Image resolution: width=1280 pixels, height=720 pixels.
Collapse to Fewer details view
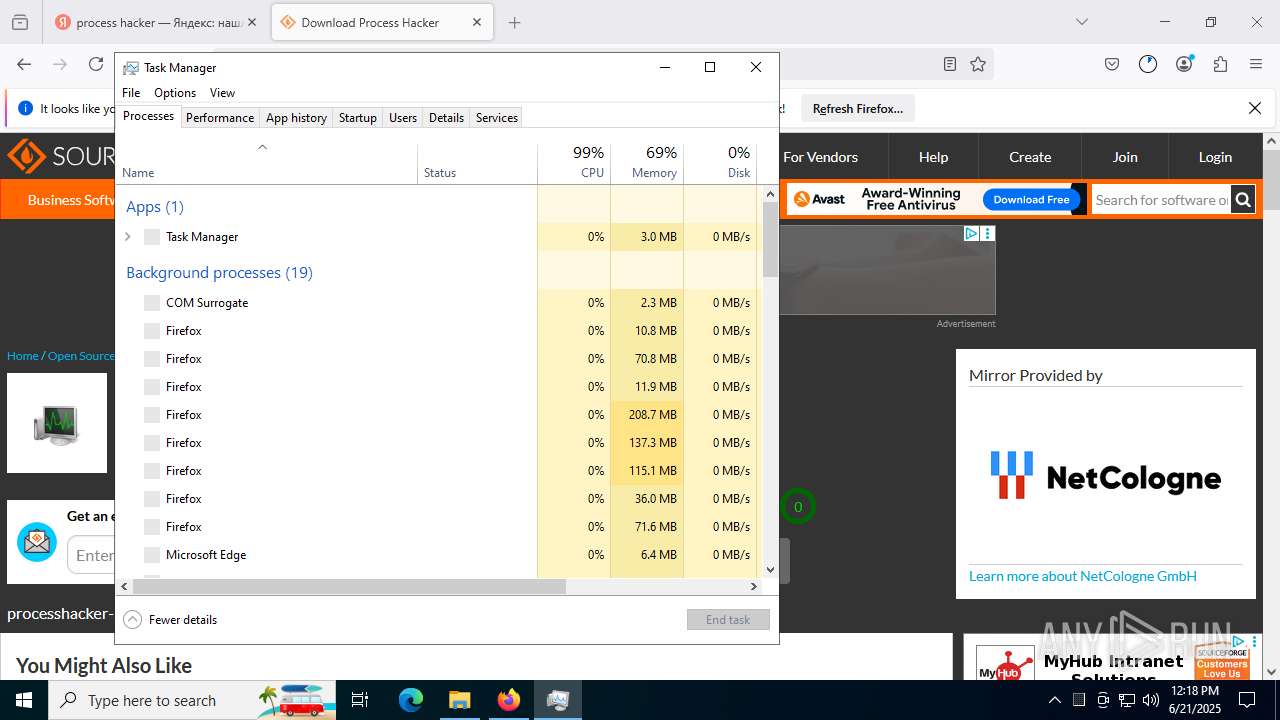click(170, 620)
